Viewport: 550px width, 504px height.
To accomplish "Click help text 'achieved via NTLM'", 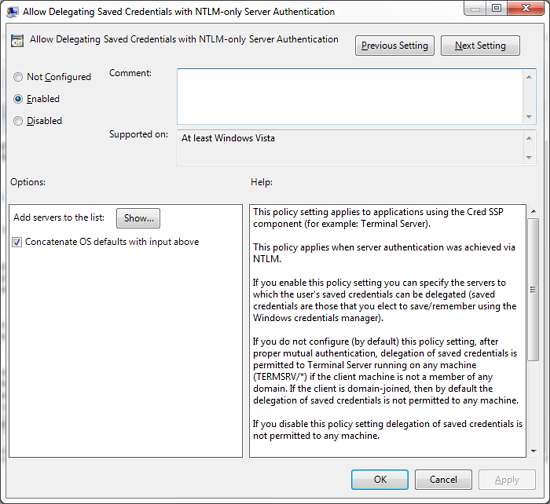I will (x=384, y=253).
